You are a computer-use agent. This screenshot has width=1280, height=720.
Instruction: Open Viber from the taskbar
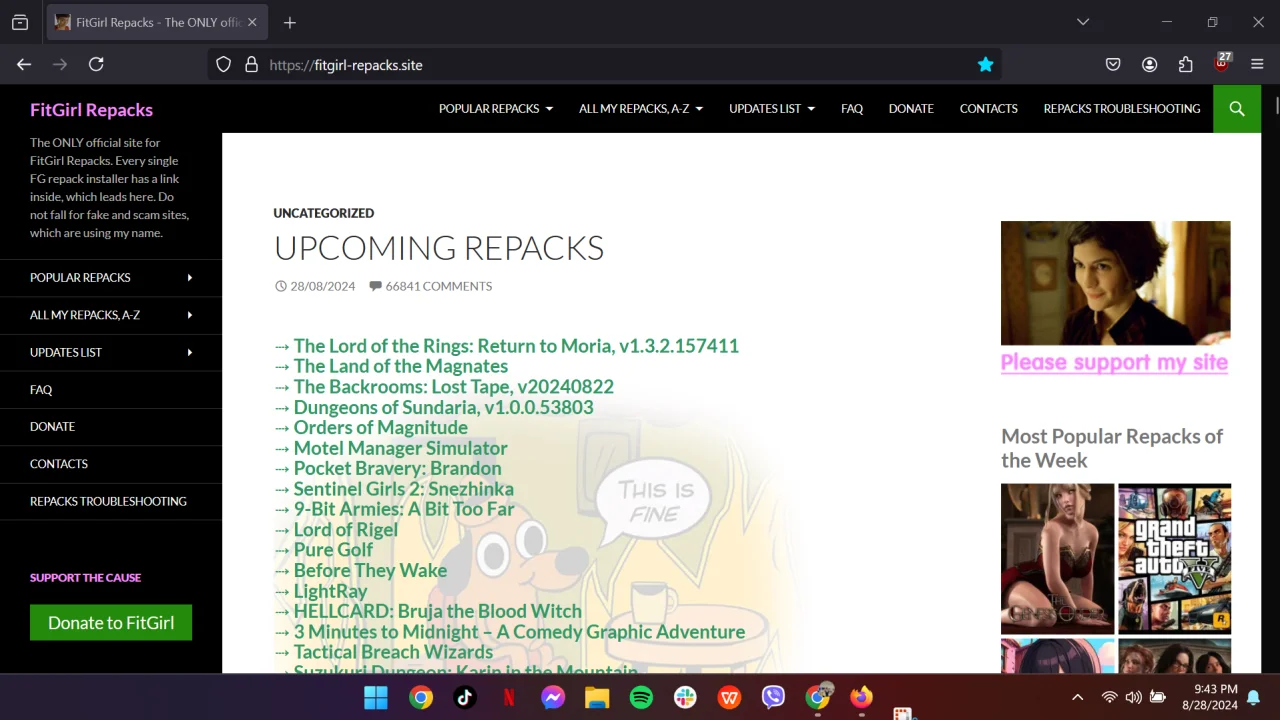point(773,697)
